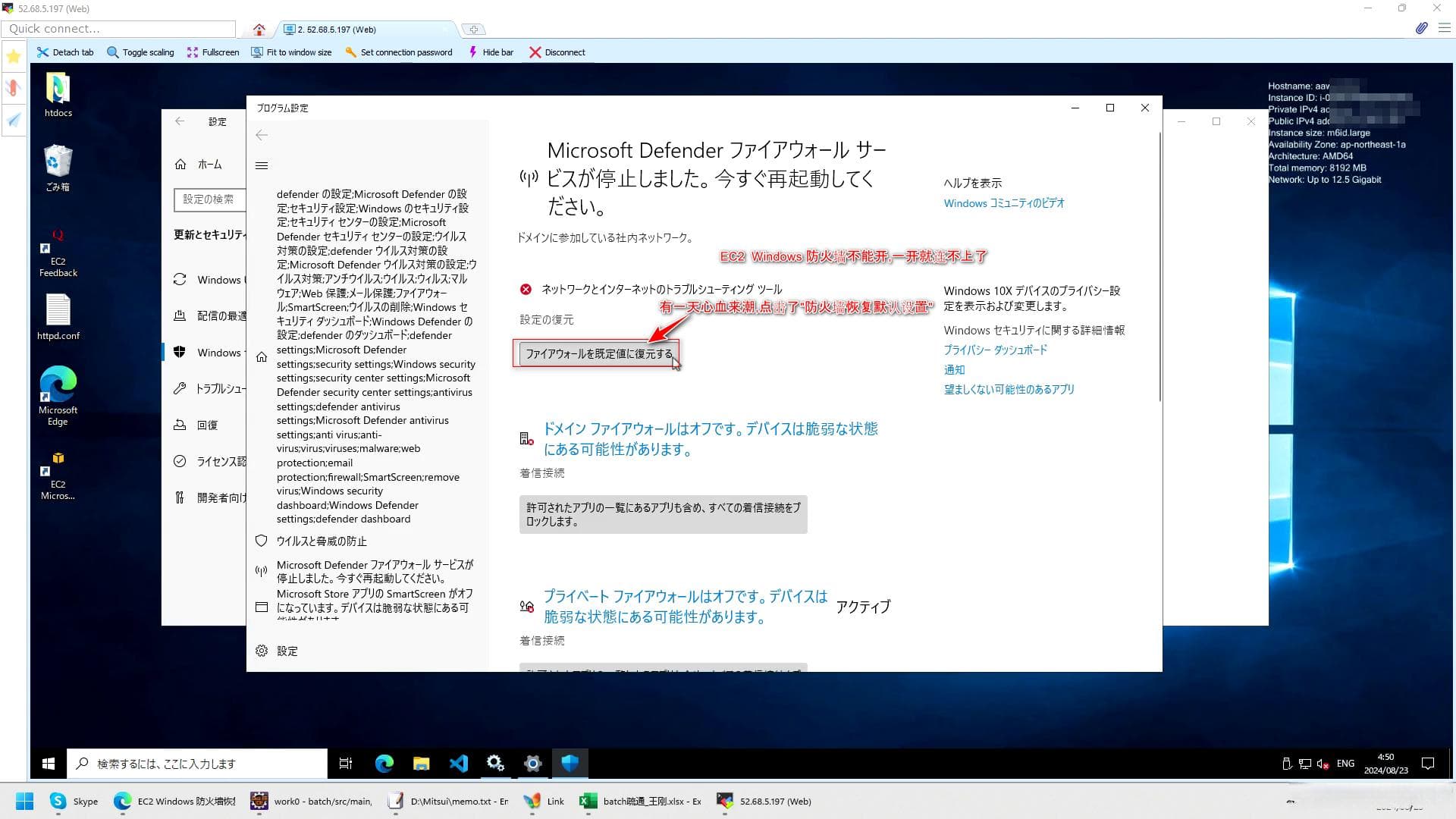Open Skype from the host taskbar
Screen dimensions: 1456x819
click(74, 801)
